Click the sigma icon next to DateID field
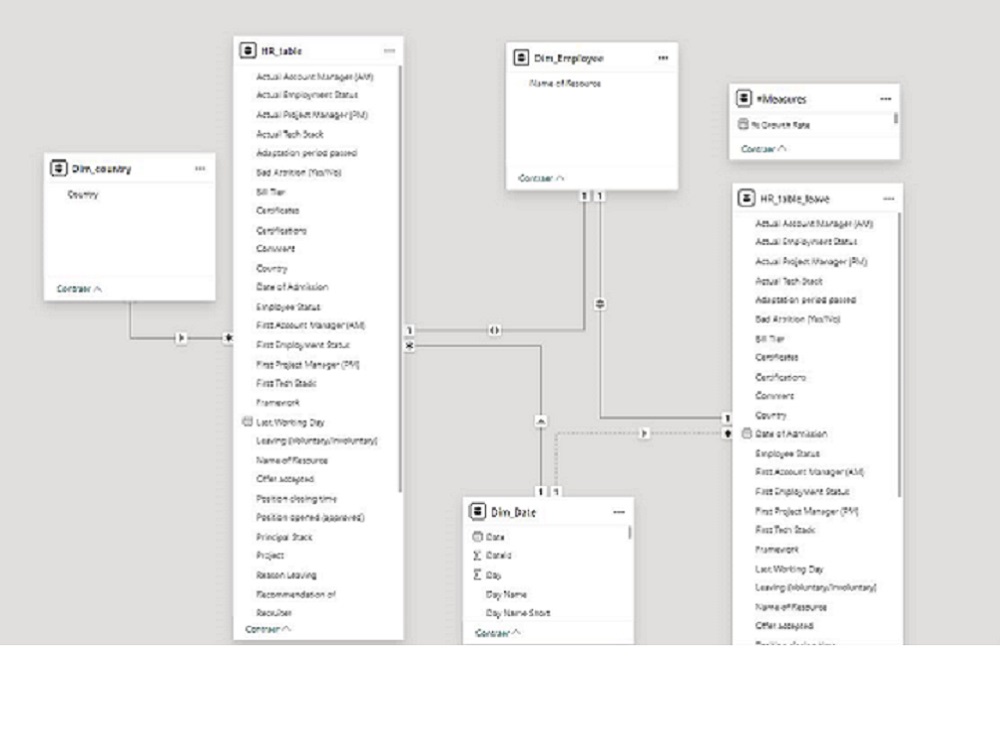This screenshot has height=750, width=1000. [x=478, y=554]
